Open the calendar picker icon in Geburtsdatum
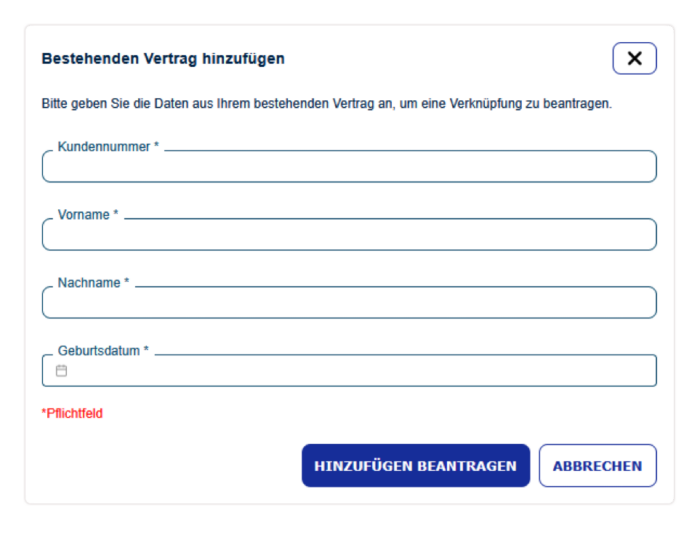This screenshot has height=534, width=700. click(x=61, y=371)
